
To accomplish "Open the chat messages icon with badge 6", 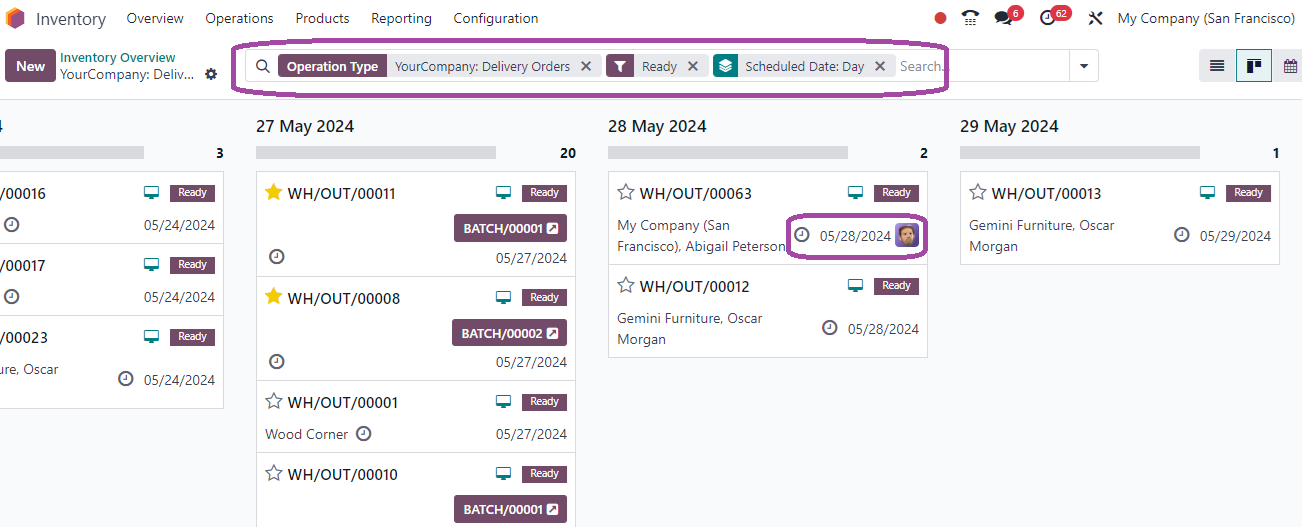I will 1004,18.
